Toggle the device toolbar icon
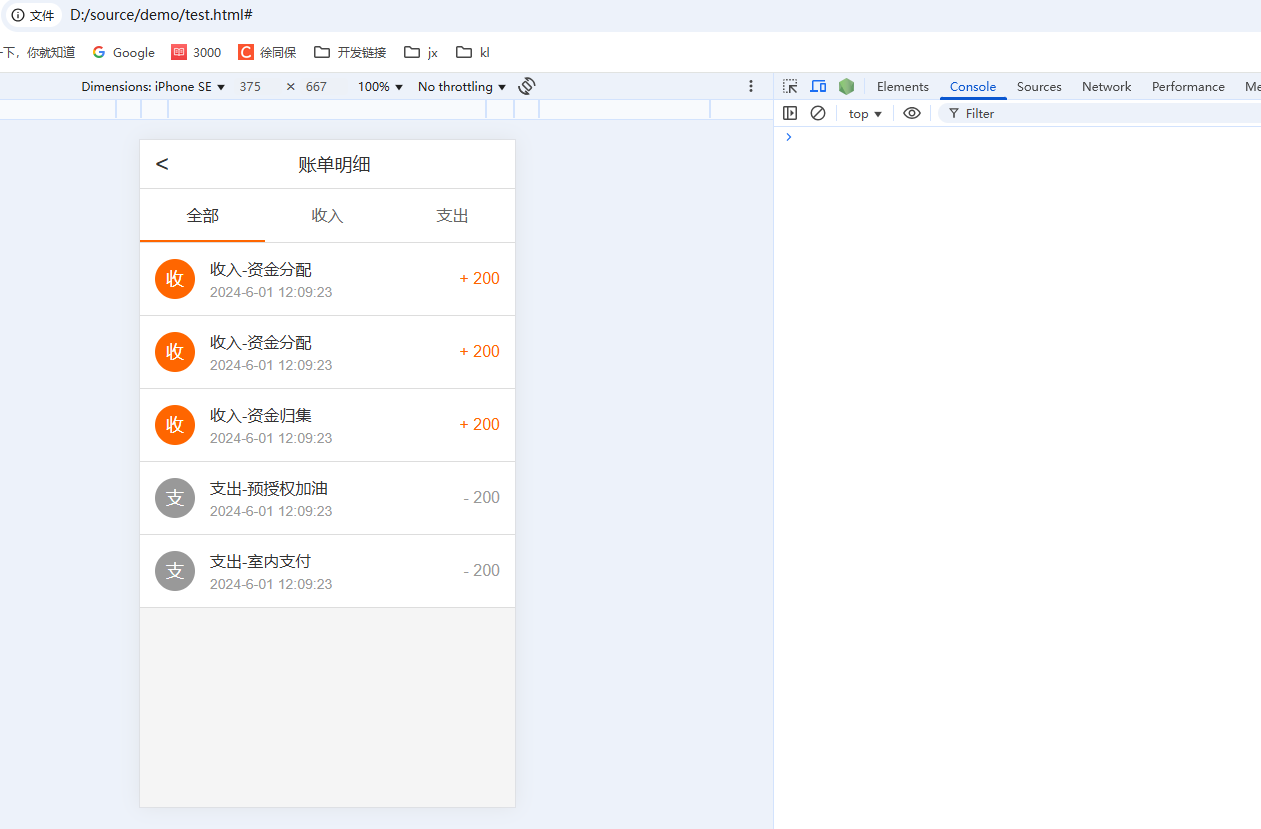This screenshot has height=829, width=1261. pyautogui.click(x=818, y=86)
